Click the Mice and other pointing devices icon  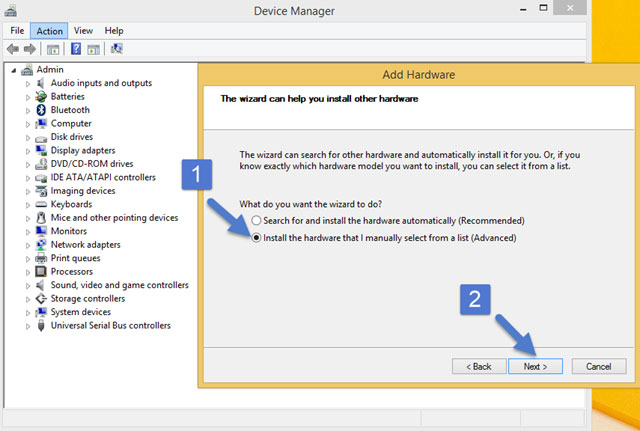click(x=41, y=218)
